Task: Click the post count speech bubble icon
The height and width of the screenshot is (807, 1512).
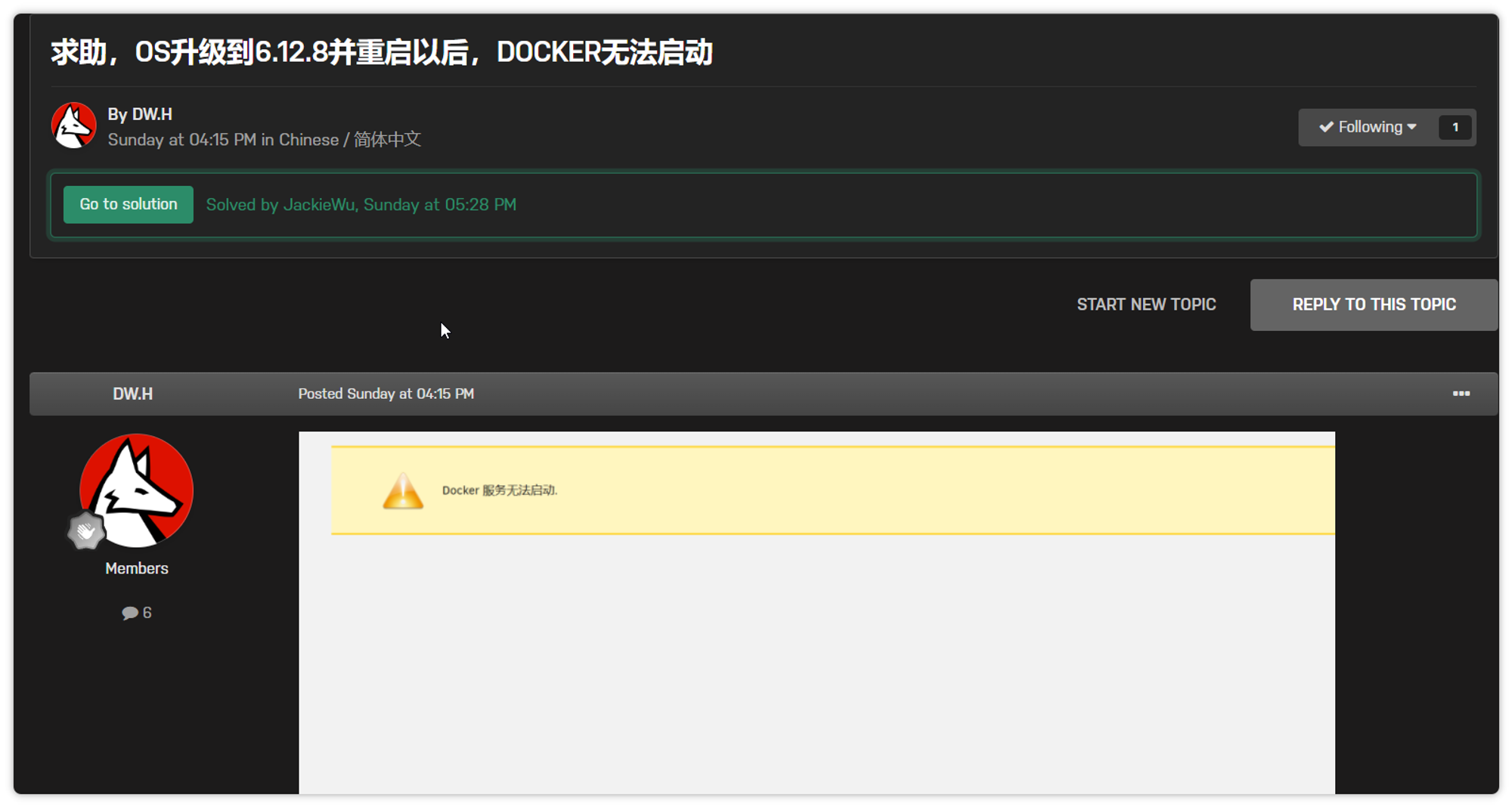Action: tap(129, 613)
